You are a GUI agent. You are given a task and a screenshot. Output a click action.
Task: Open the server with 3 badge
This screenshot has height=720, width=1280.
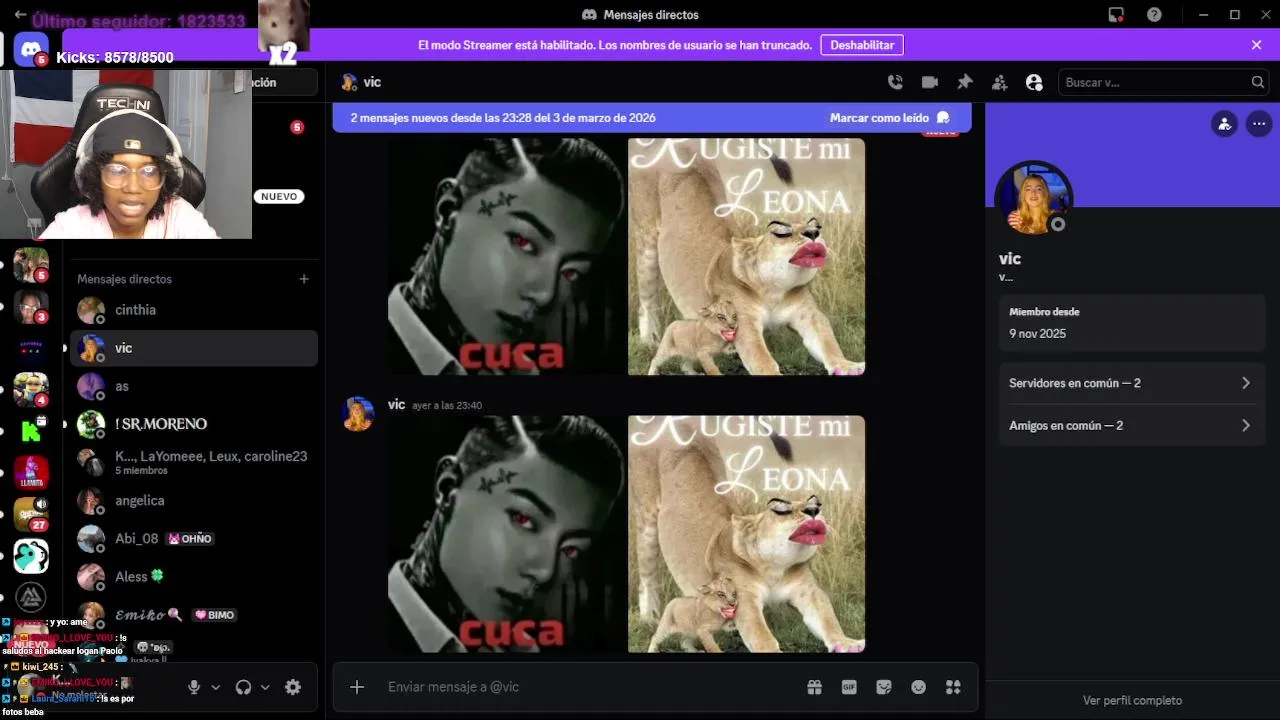[31, 306]
